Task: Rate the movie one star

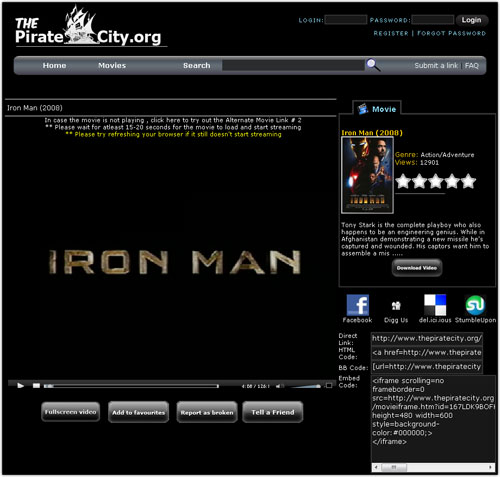Action: [x=403, y=181]
